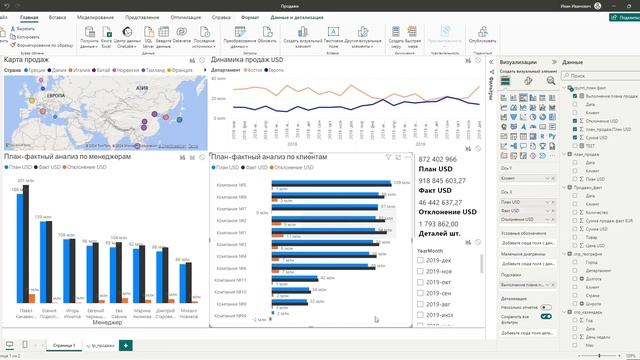Open dropdown of Факт USD field in Ось X

point(547,211)
